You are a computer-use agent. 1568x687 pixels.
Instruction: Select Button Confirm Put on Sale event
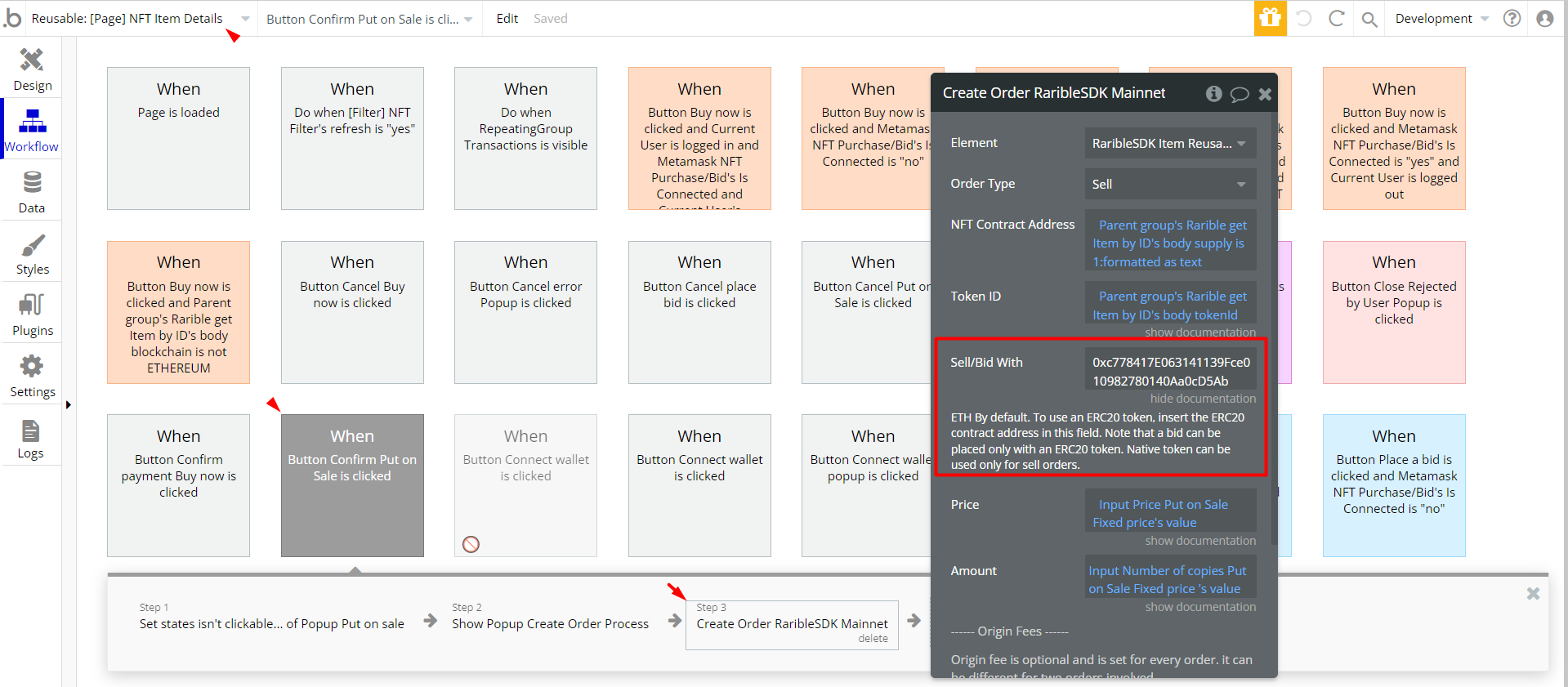[x=352, y=485]
